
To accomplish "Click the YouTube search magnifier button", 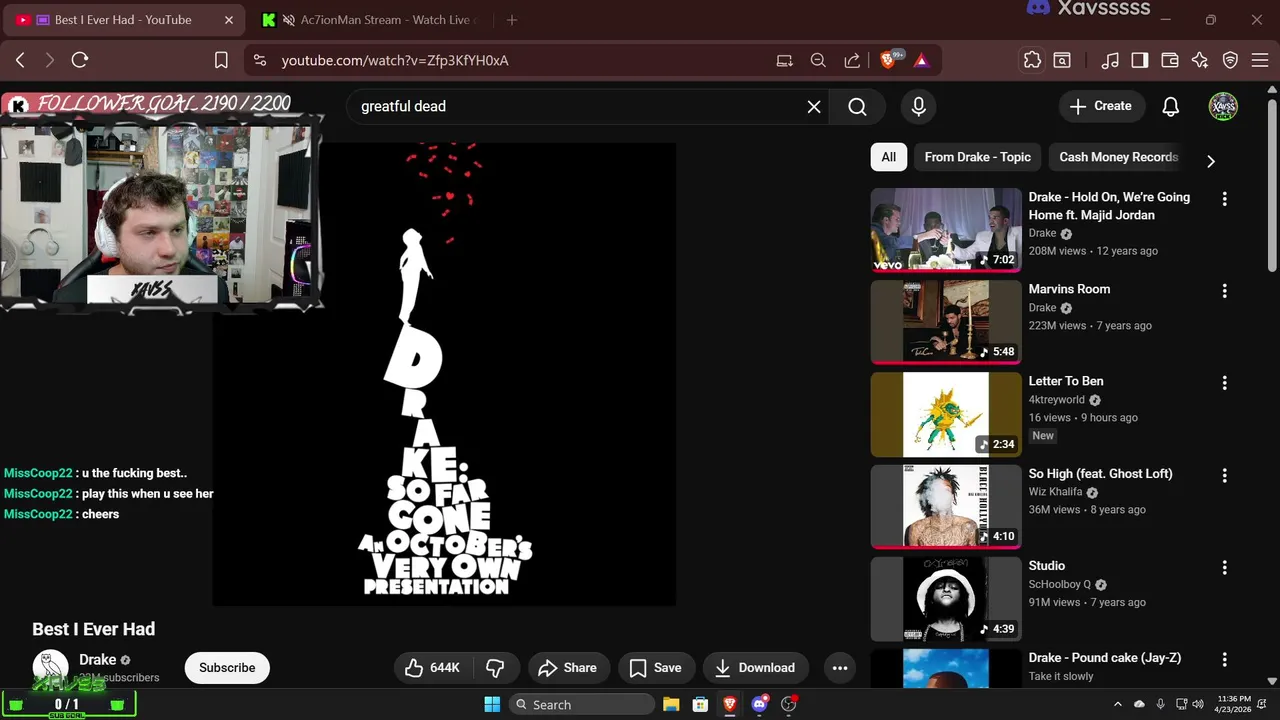I will [857, 106].
